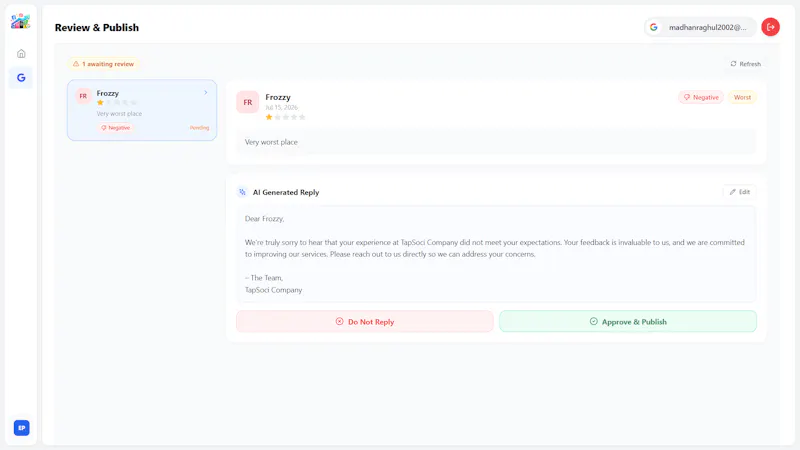Click the Negative tag on list card
The width and height of the screenshot is (800, 450).
coord(115,128)
